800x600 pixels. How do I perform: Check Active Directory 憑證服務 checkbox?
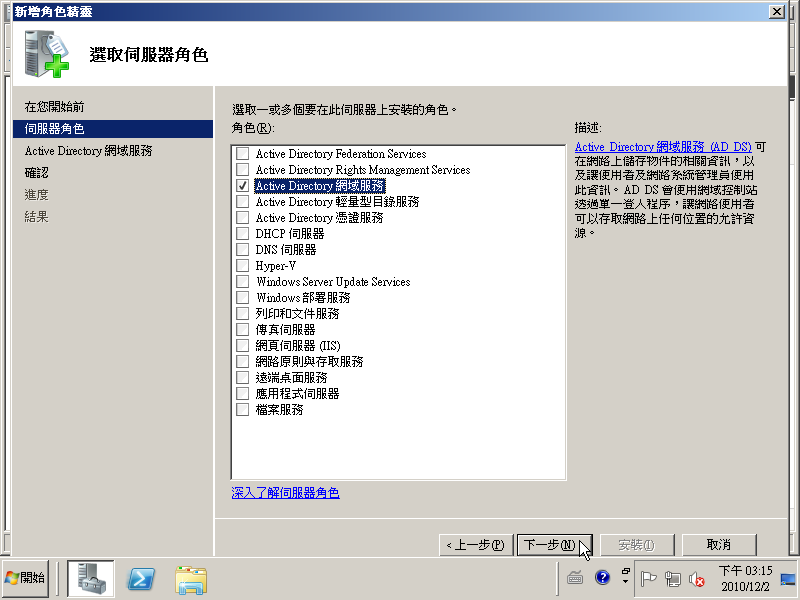coord(243,218)
